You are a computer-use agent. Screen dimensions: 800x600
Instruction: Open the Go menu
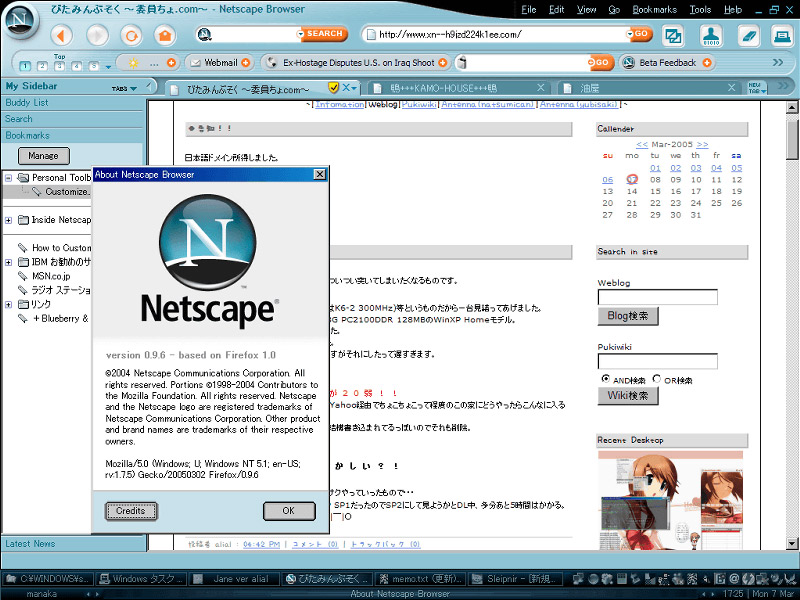coord(614,10)
